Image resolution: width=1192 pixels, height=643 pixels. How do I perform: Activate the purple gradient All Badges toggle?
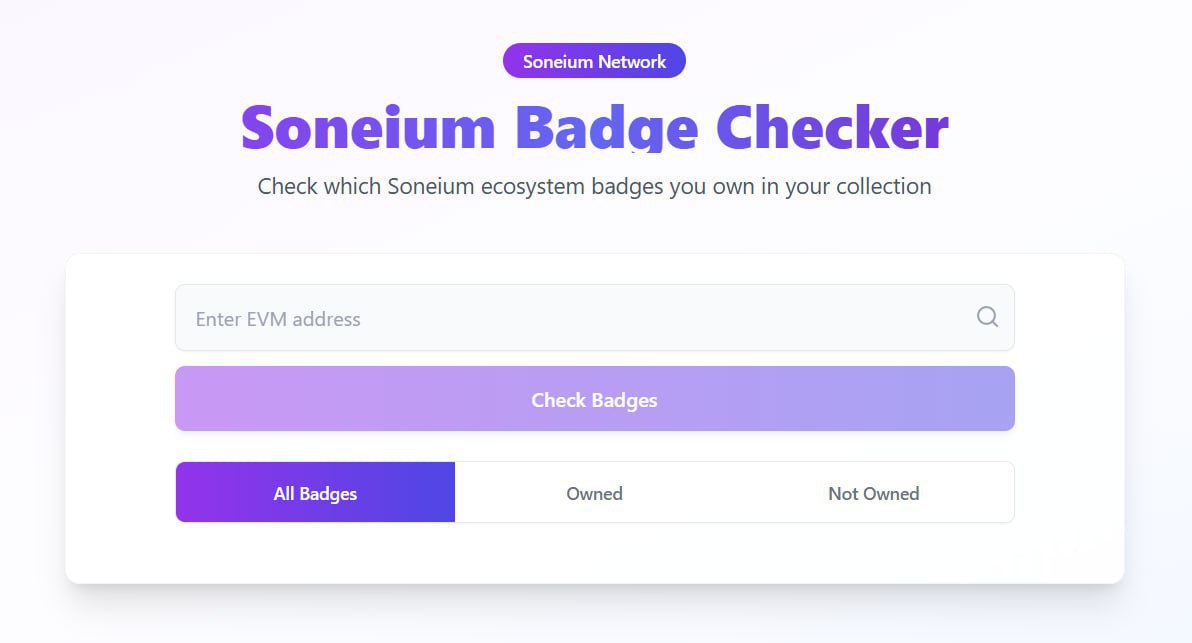(x=315, y=493)
